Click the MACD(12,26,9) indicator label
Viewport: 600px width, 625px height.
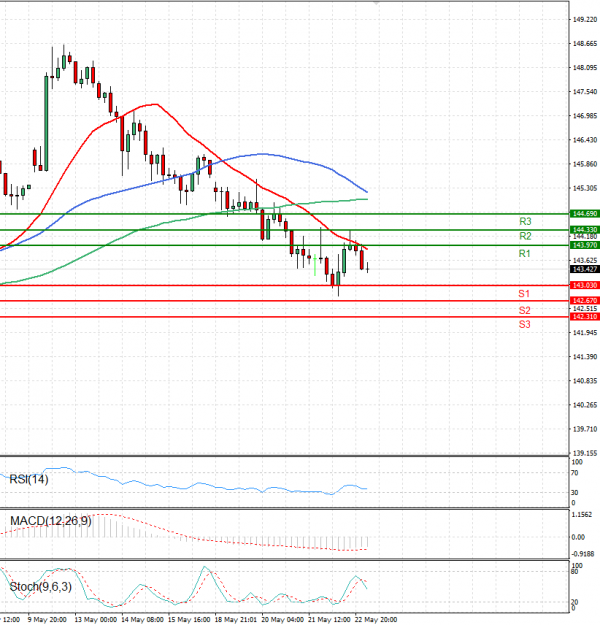click(50, 522)
